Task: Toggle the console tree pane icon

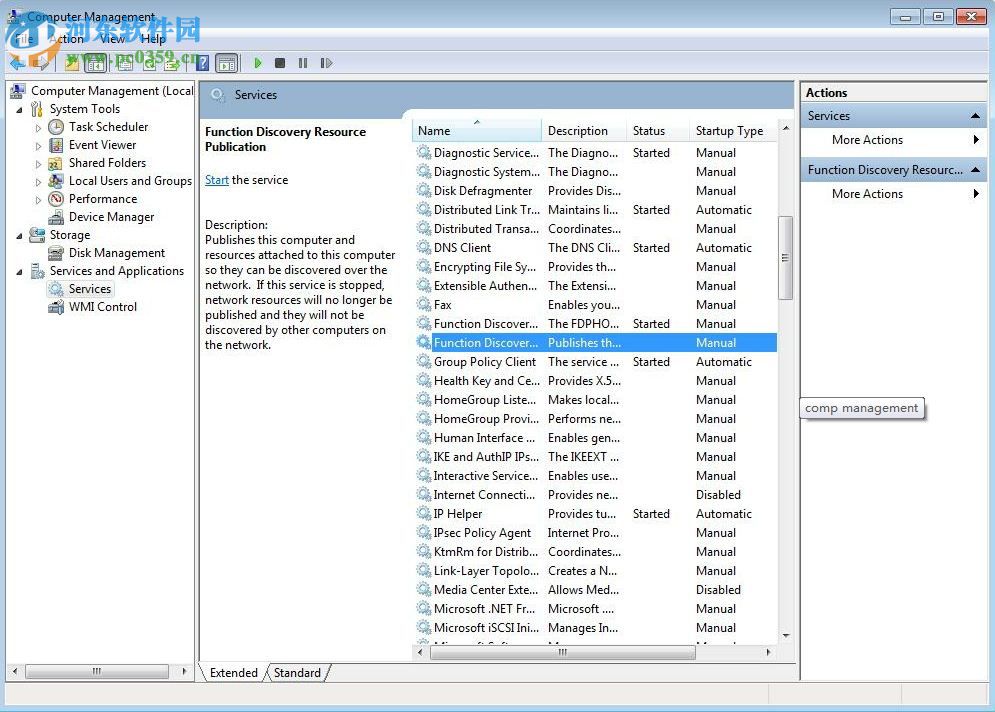Action: click(95, 63)
